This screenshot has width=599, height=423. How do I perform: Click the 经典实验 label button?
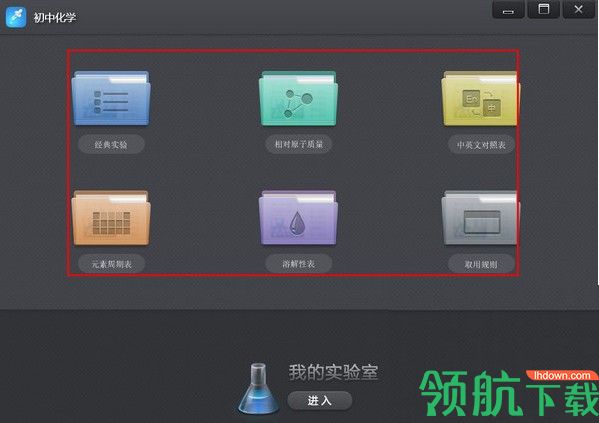pos(111,144)
